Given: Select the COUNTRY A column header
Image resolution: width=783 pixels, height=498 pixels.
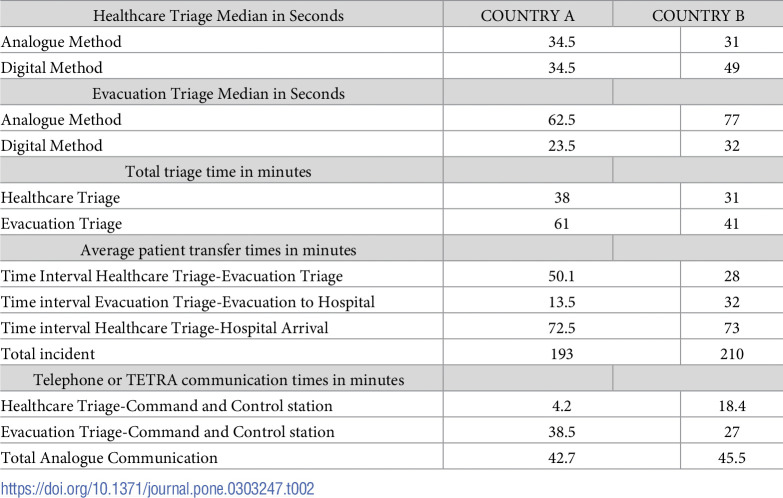Looking at the screenshot, I should 527,15.
